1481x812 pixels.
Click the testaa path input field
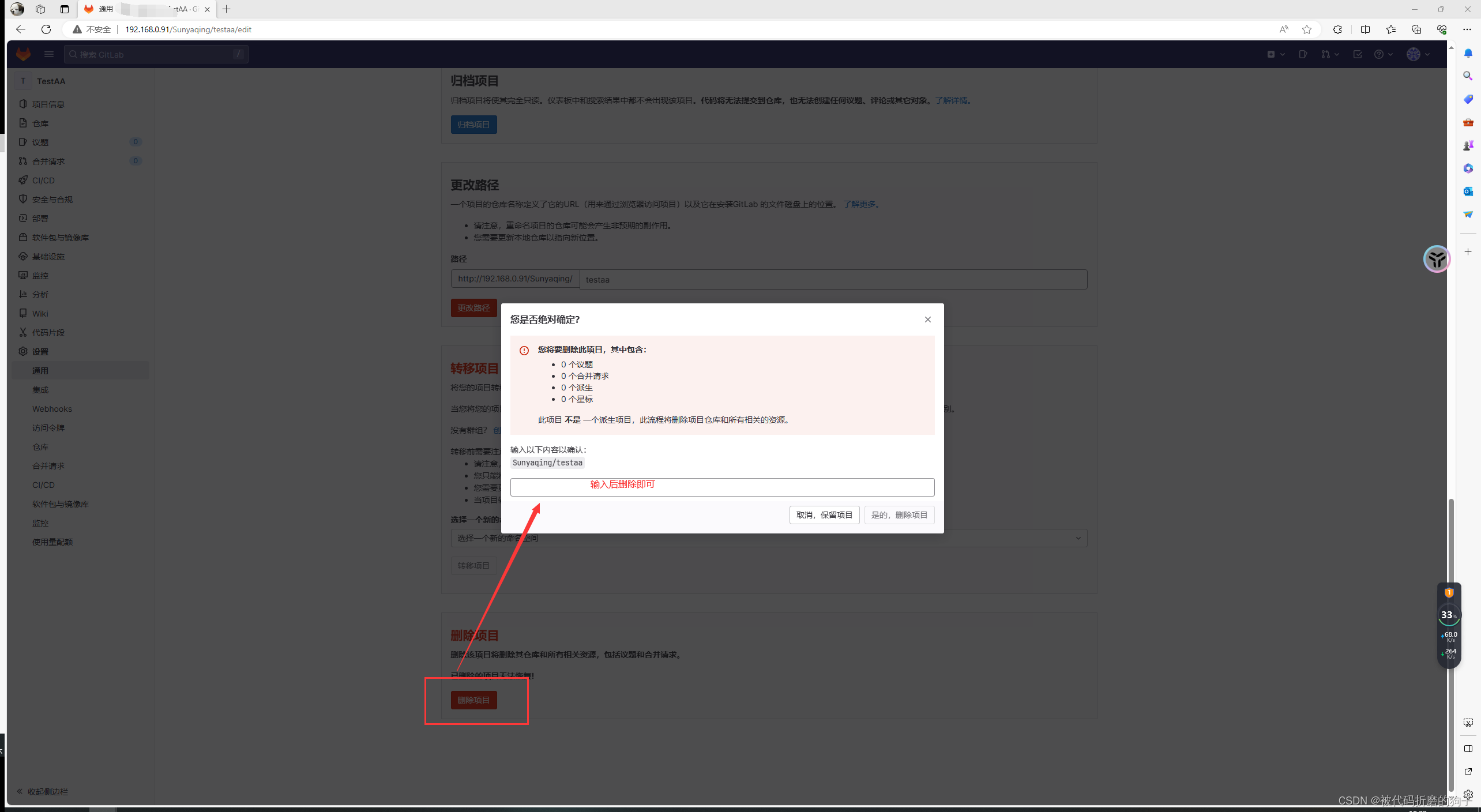(833, 279)
